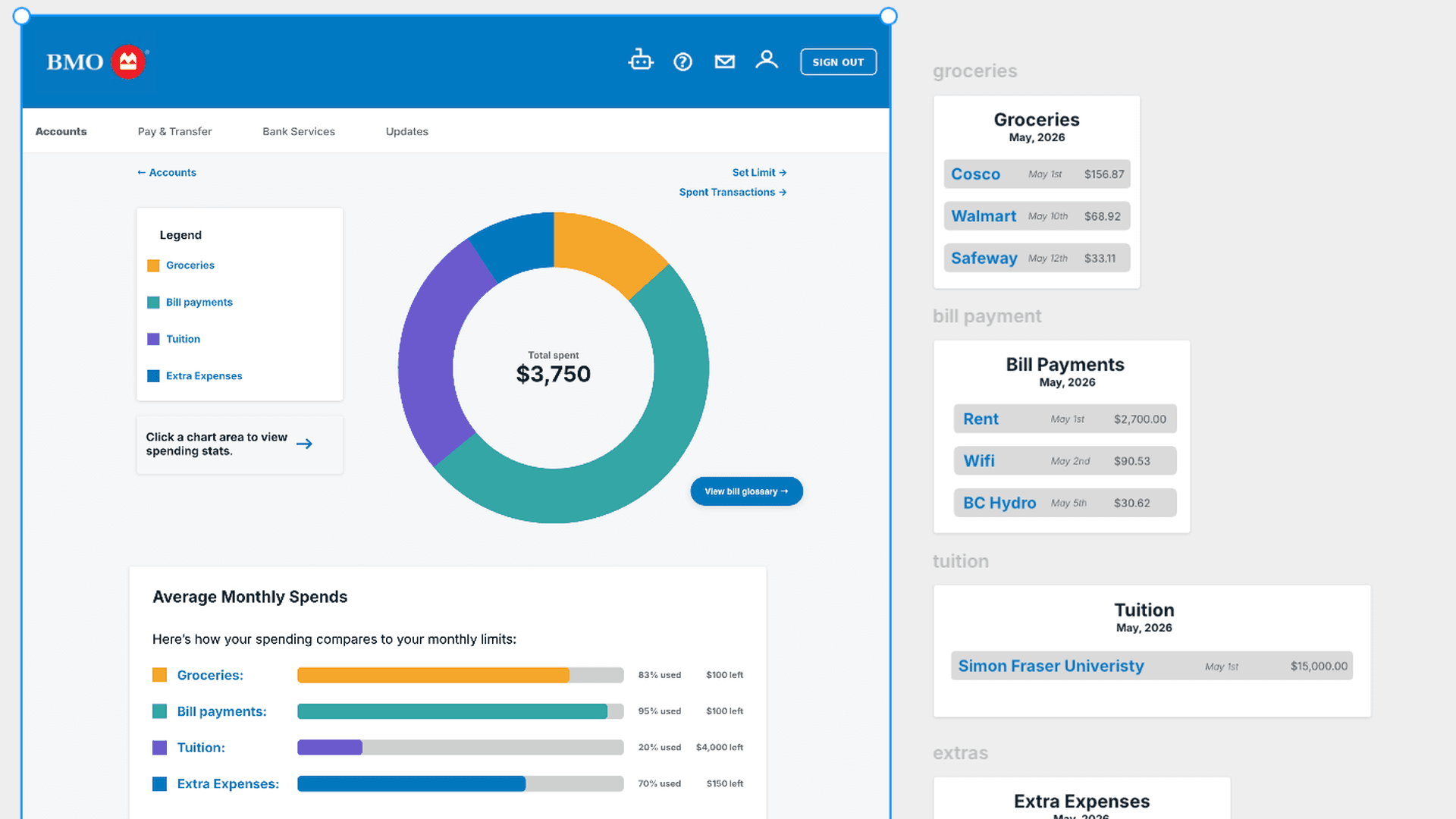Open the Accounts tab
Image resolution: width=1456 pixels, height=819 pixels.
click(x=61, y=131)
